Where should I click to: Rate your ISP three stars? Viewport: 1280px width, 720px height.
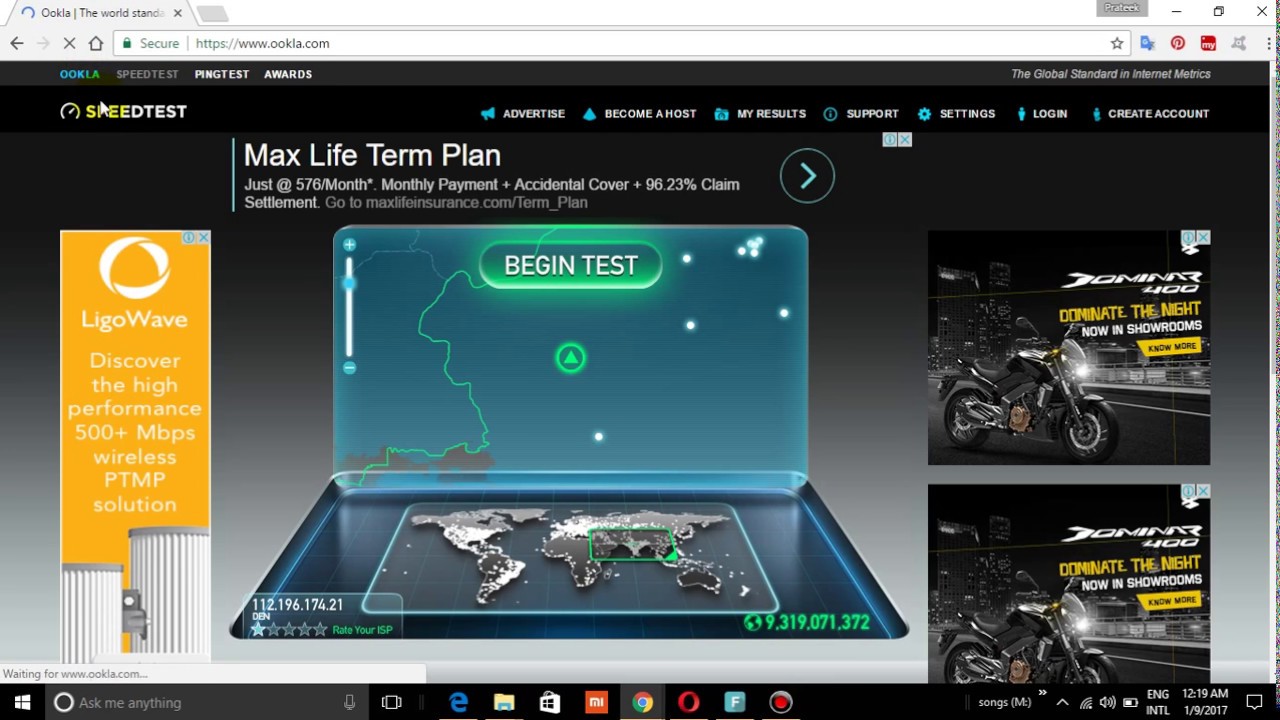(x=289, y=629)
